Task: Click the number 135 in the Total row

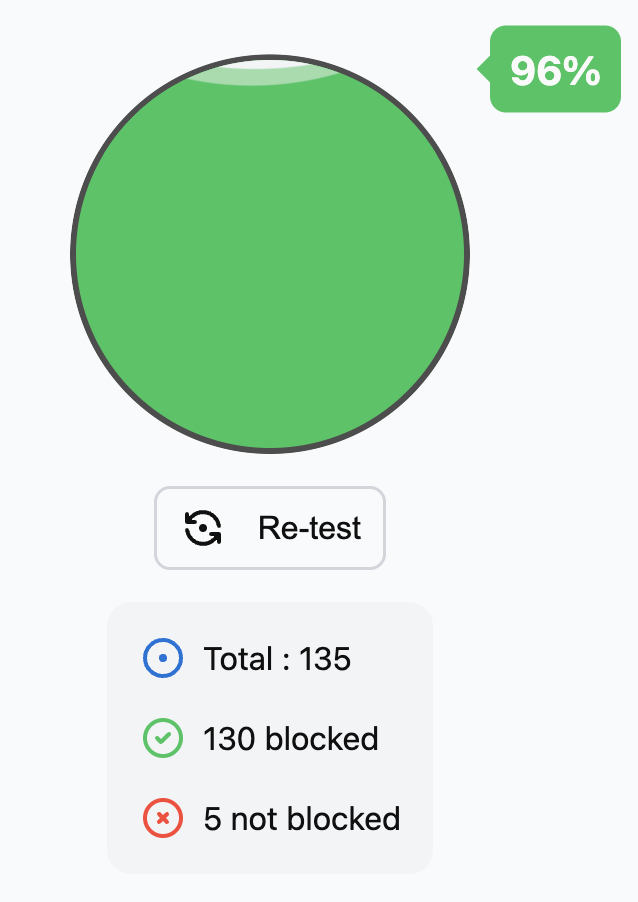Action: click(325, 659)
